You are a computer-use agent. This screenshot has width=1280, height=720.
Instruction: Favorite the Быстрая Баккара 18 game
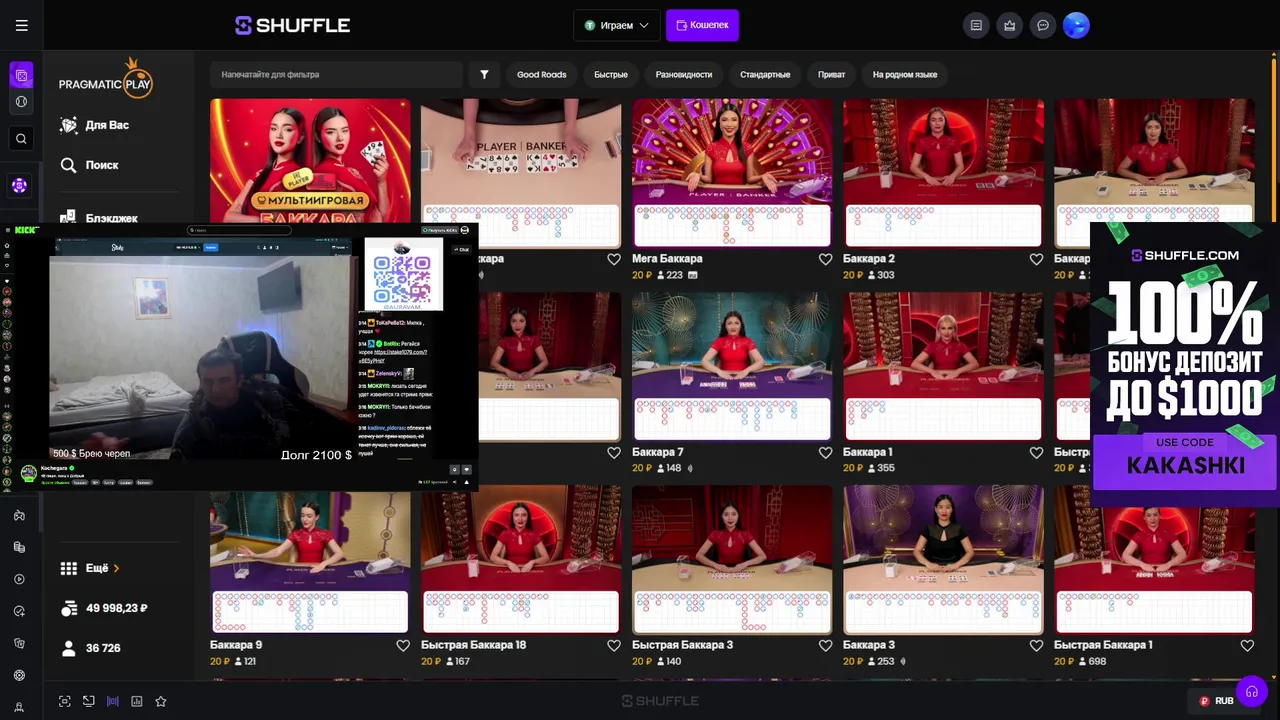[x=614, y=646]
